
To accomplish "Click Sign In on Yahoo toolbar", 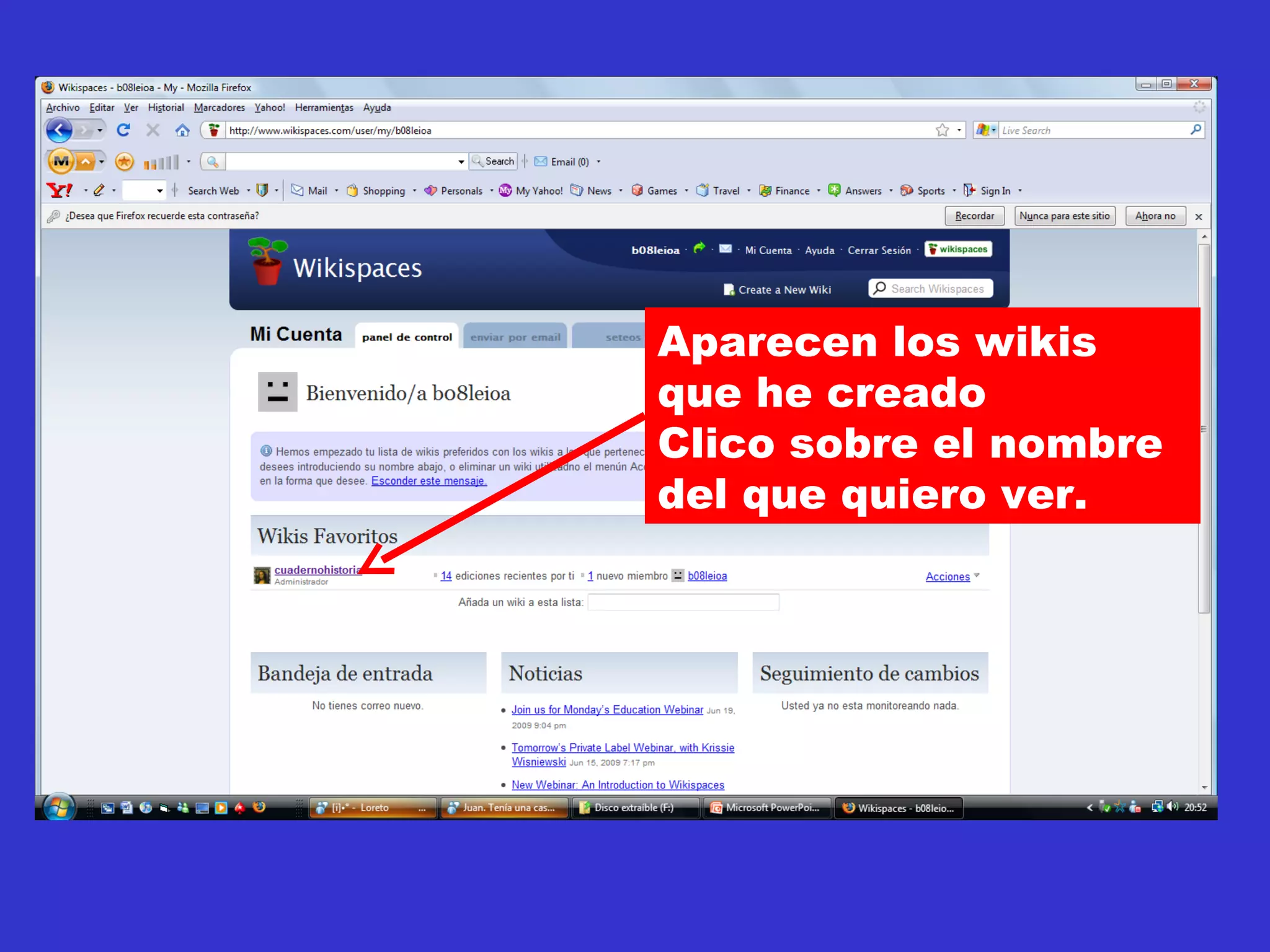I will tap(987, 191).
